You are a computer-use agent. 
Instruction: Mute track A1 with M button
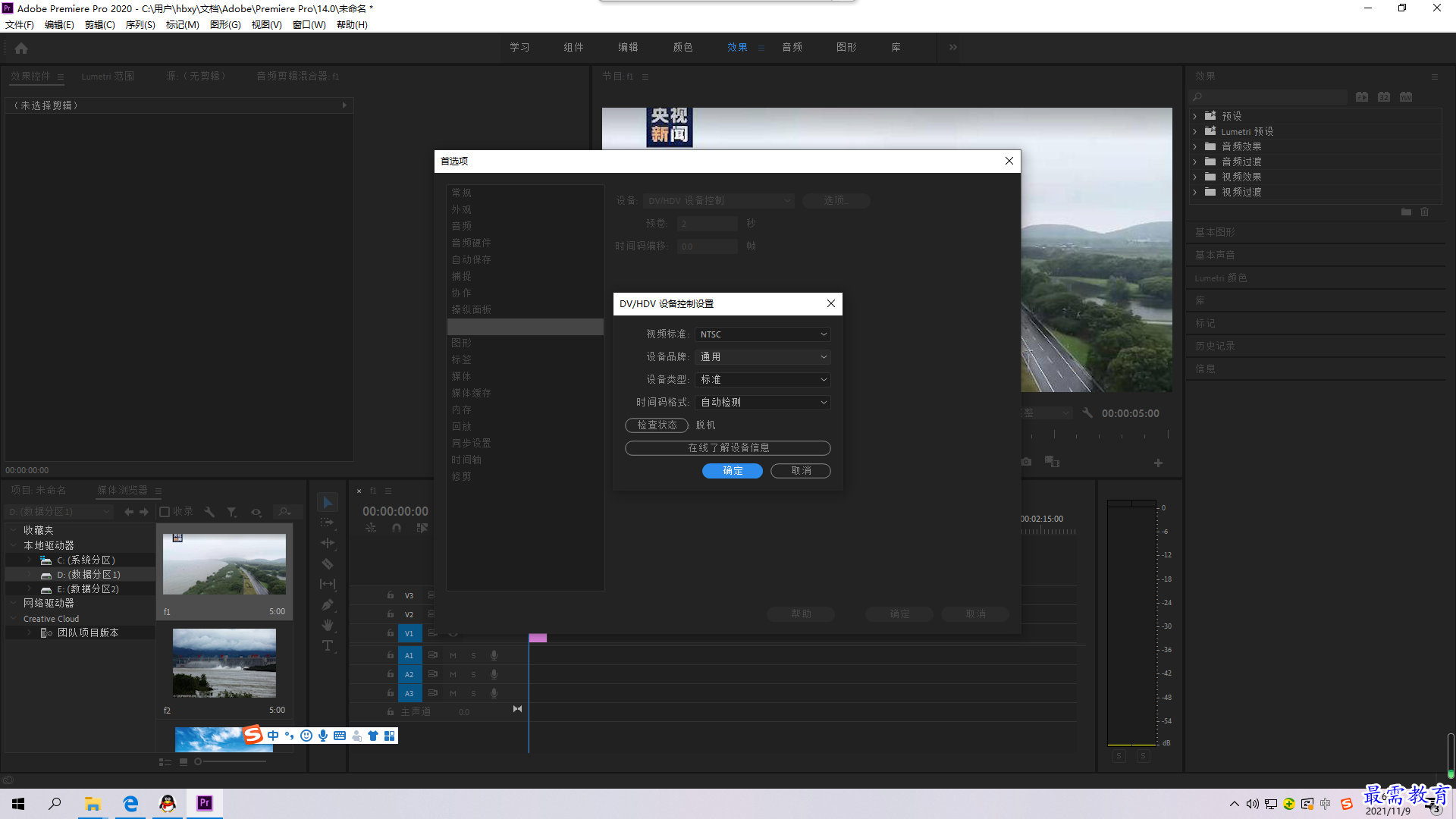453,655
